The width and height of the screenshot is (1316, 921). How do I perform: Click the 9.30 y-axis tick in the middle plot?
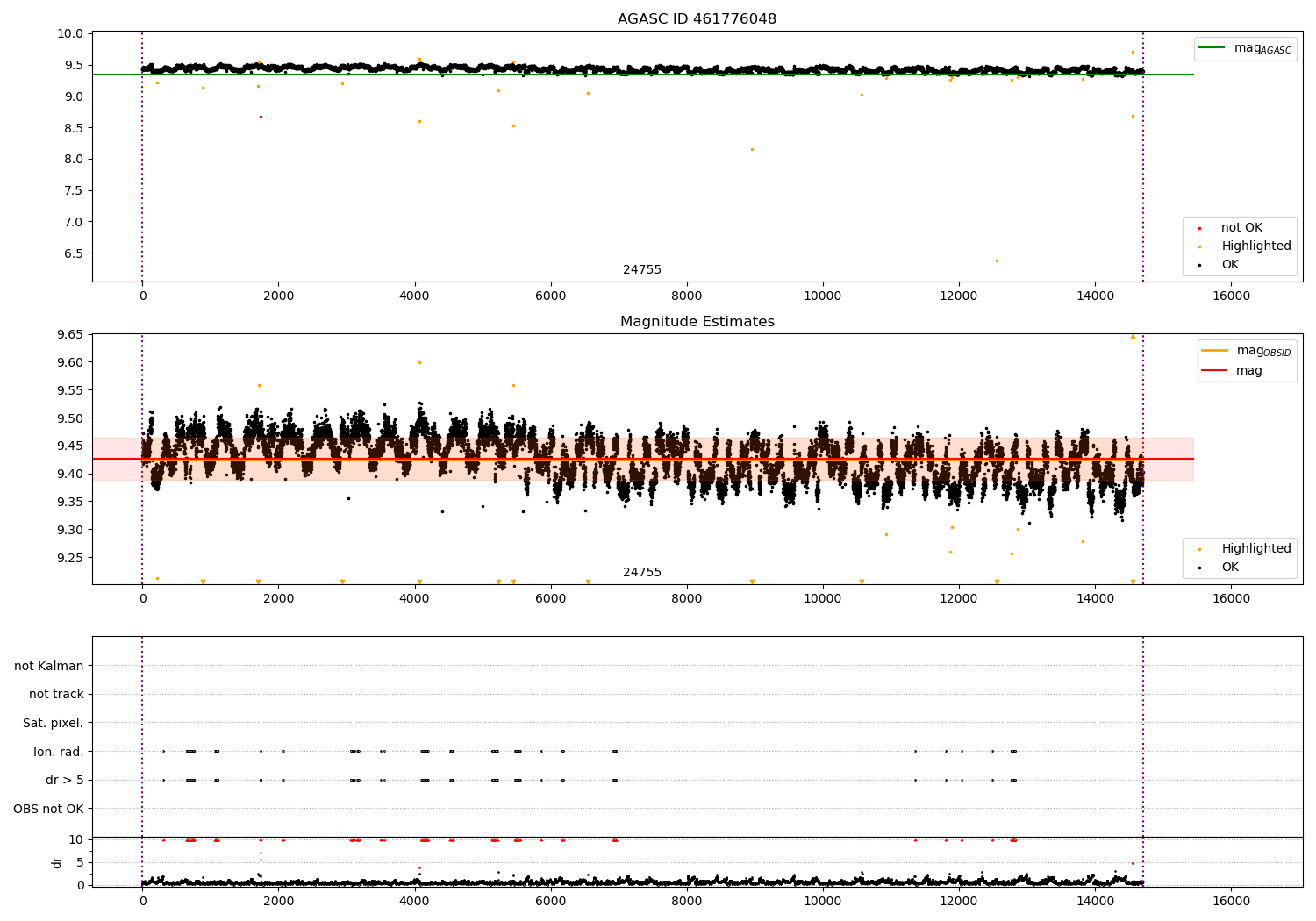[70, 530]
